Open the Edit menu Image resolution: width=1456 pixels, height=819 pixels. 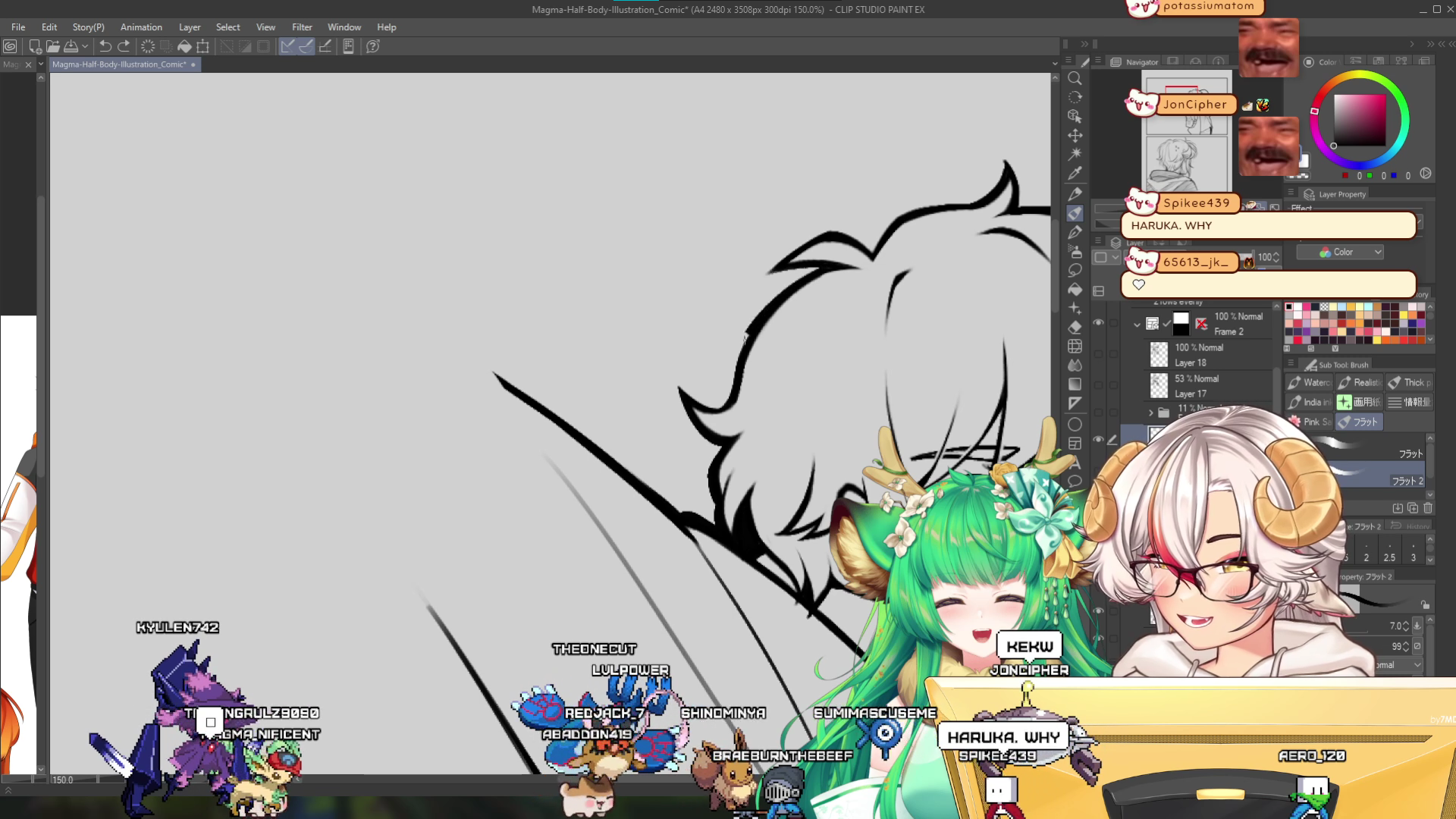tap(49, 27)
